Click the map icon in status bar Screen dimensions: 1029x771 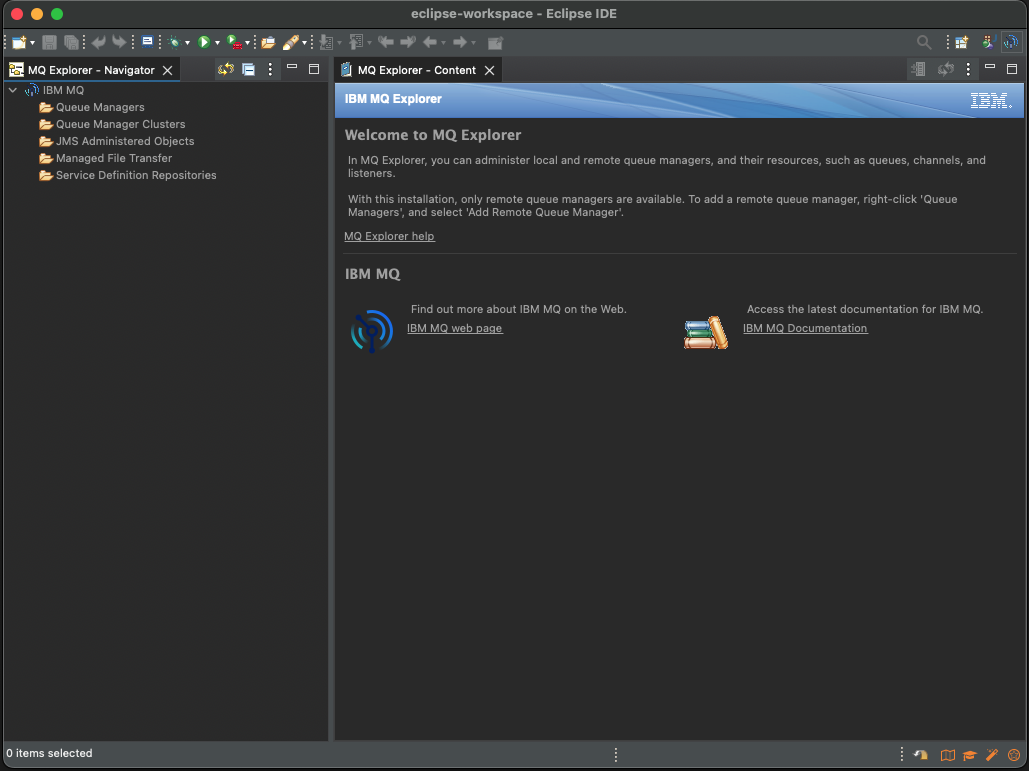point(948,755)
